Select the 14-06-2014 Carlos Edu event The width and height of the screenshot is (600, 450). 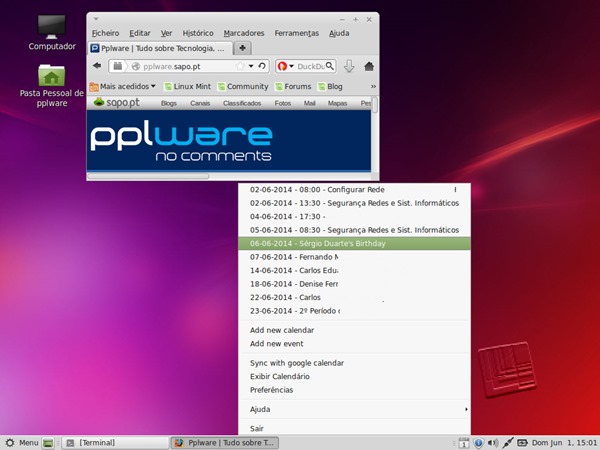tap(354, 270)
